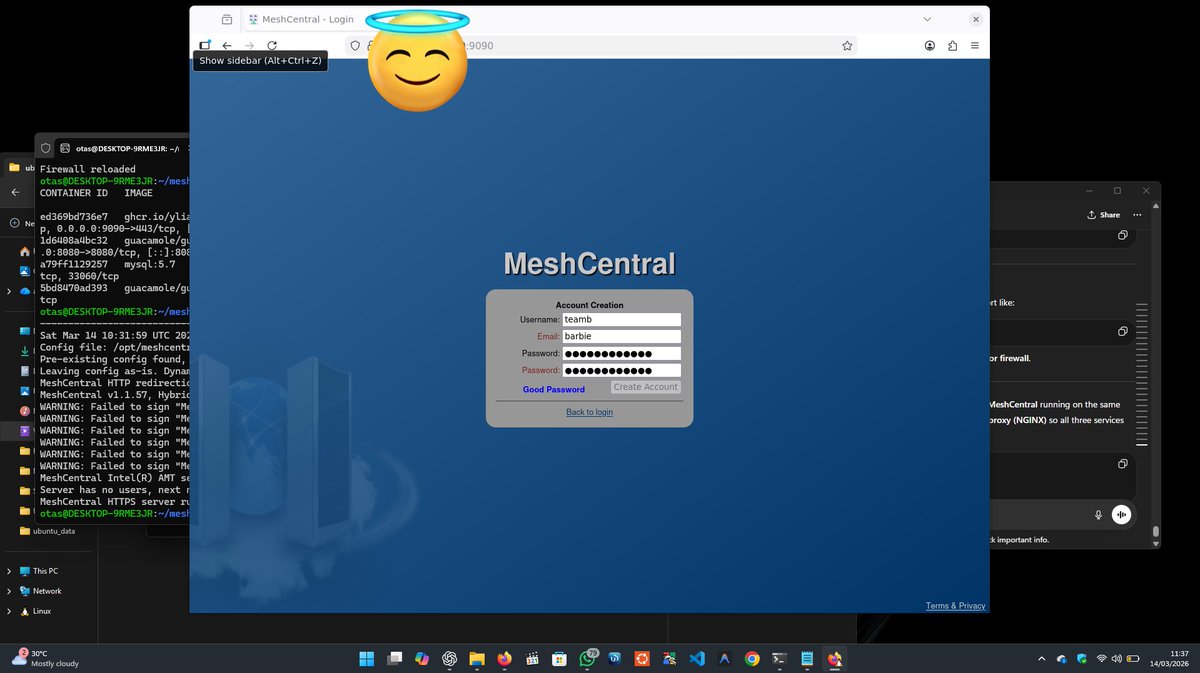Launch WhatsApp from the taskbar

pos(586,659)
